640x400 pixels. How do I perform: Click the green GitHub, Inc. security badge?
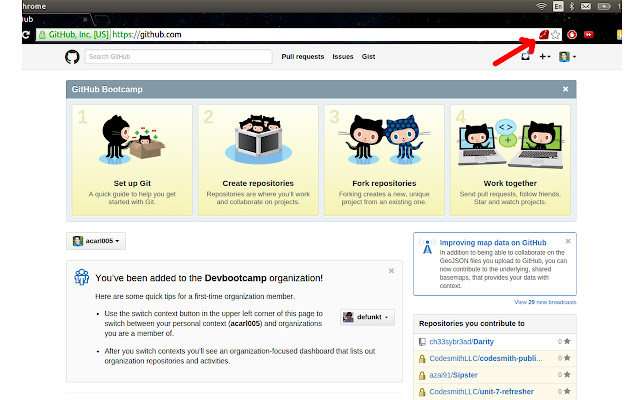pos(74,35)
